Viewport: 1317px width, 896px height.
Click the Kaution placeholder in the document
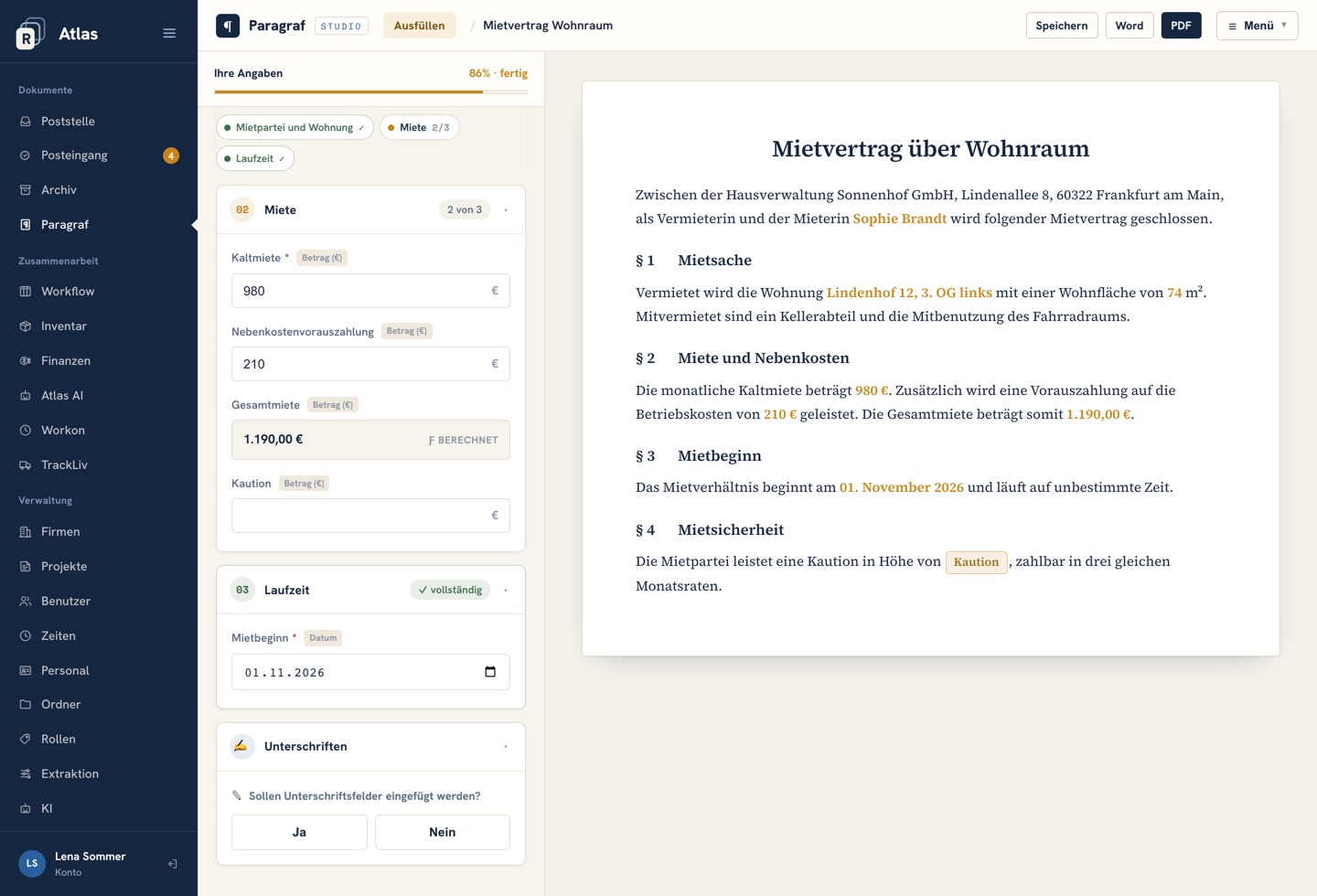tap(976, 562)
